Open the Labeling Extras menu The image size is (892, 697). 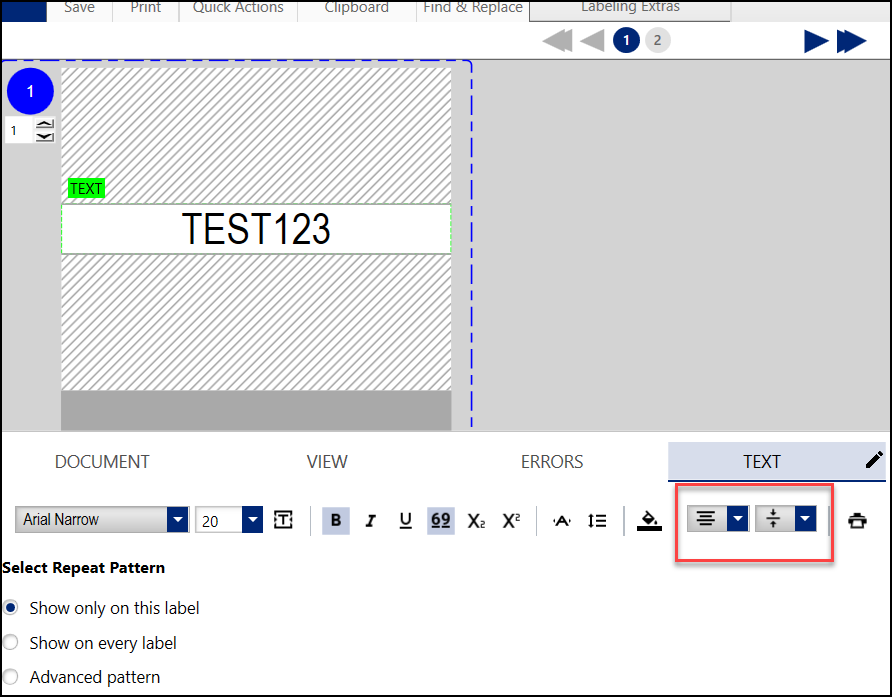pyautogui.click(x=630, y=7)
